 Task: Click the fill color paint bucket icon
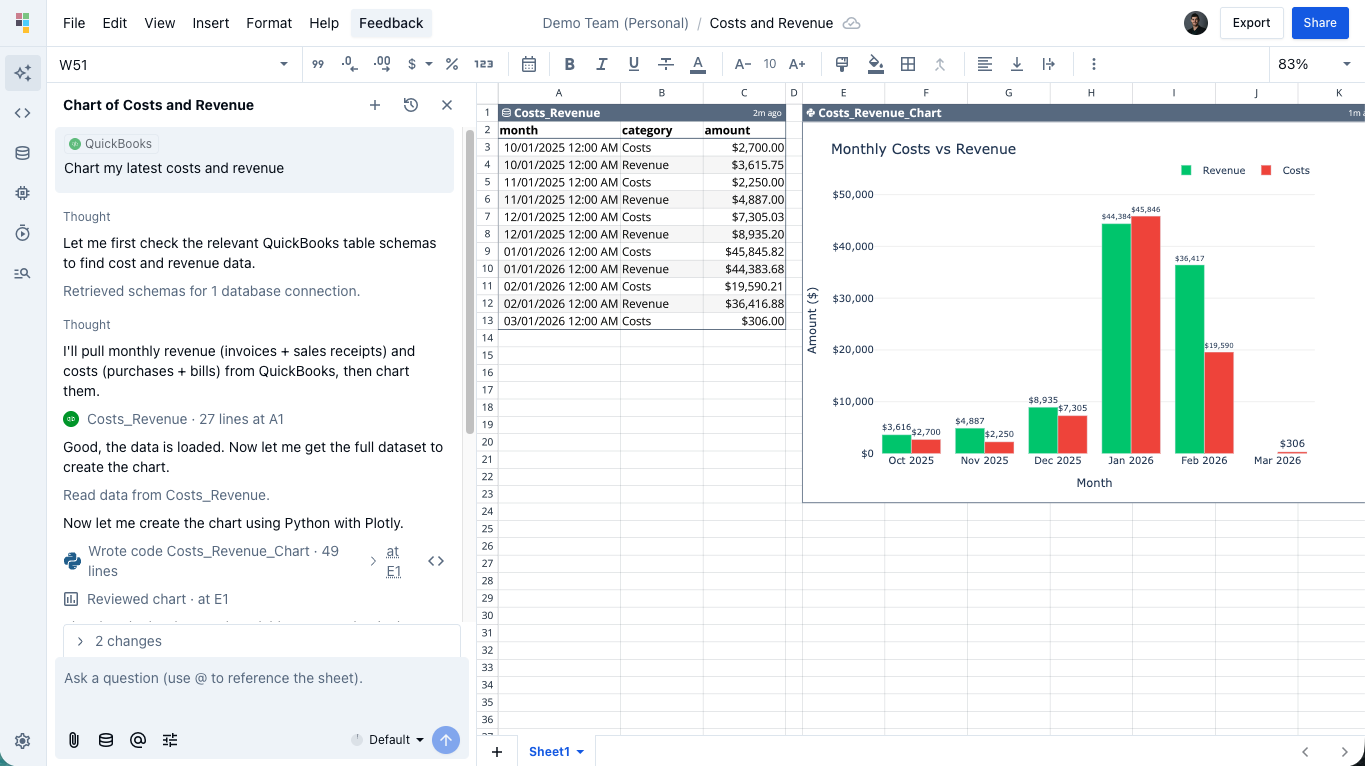876,64
